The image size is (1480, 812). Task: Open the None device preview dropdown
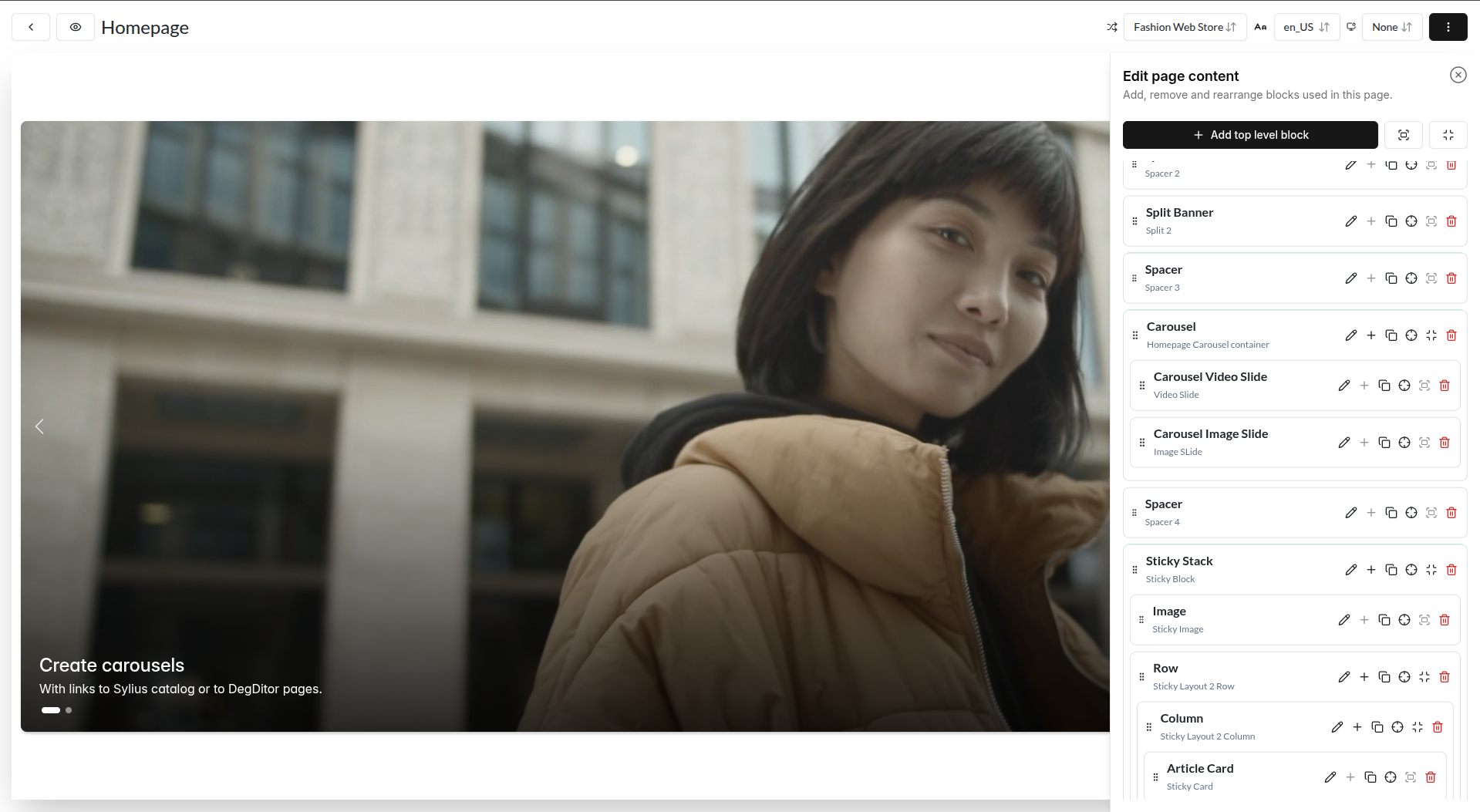[x=1392, y=27]
